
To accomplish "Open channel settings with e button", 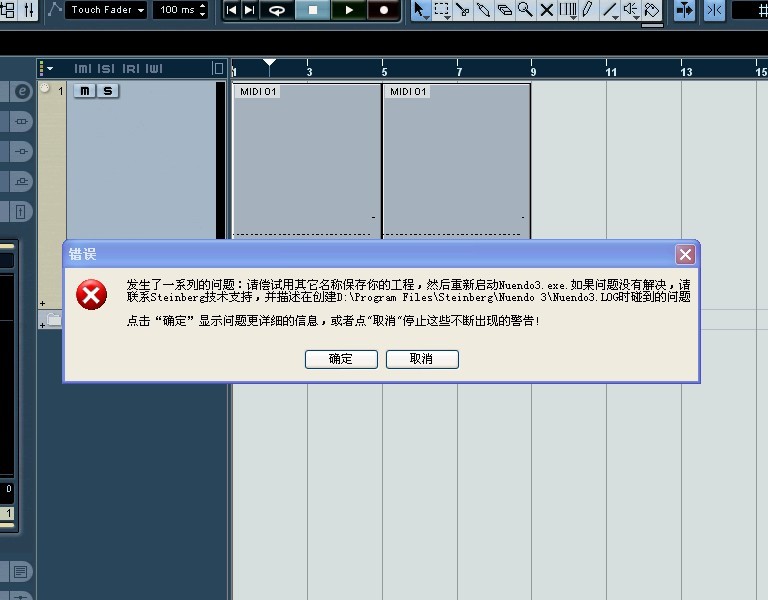I will tap(22, 92).
